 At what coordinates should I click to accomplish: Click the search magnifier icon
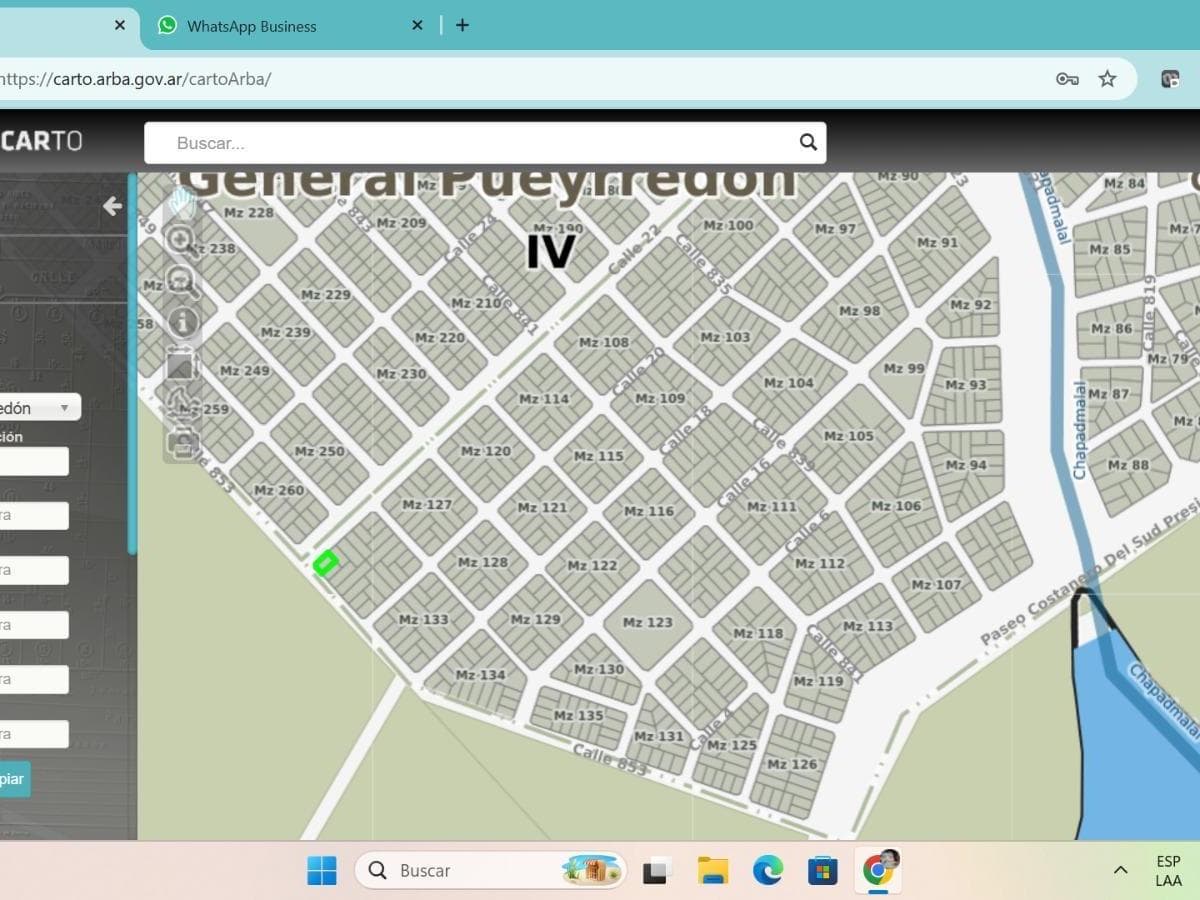(x=808, y=142)
